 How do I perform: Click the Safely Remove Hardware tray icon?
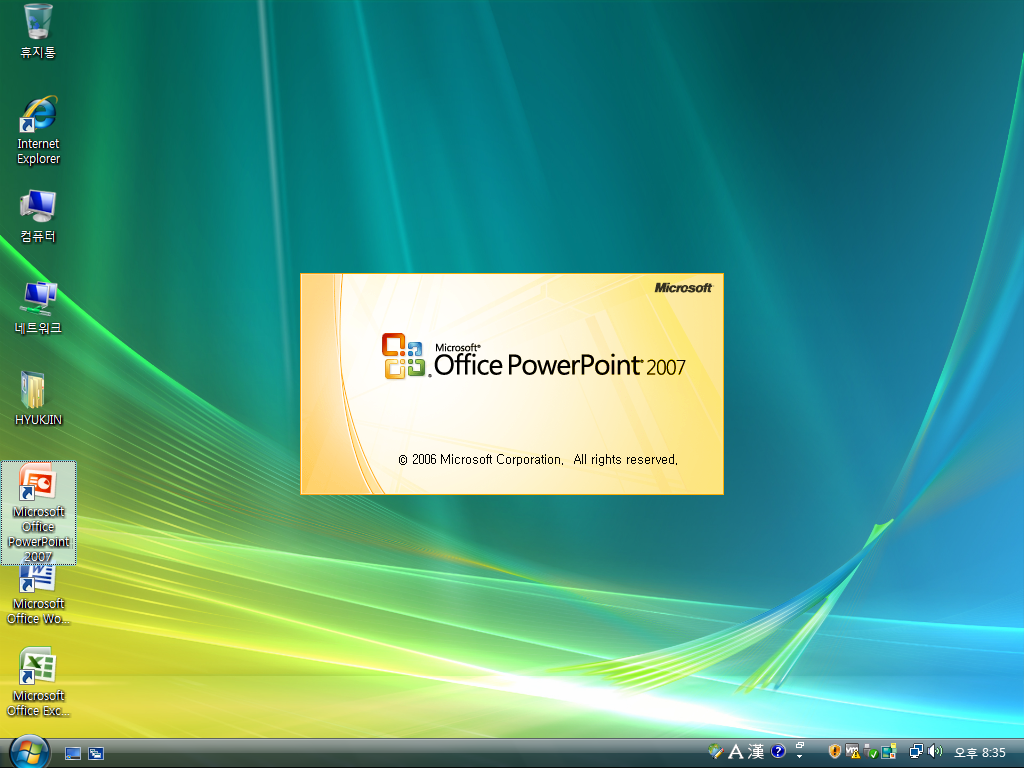[871, 752]
